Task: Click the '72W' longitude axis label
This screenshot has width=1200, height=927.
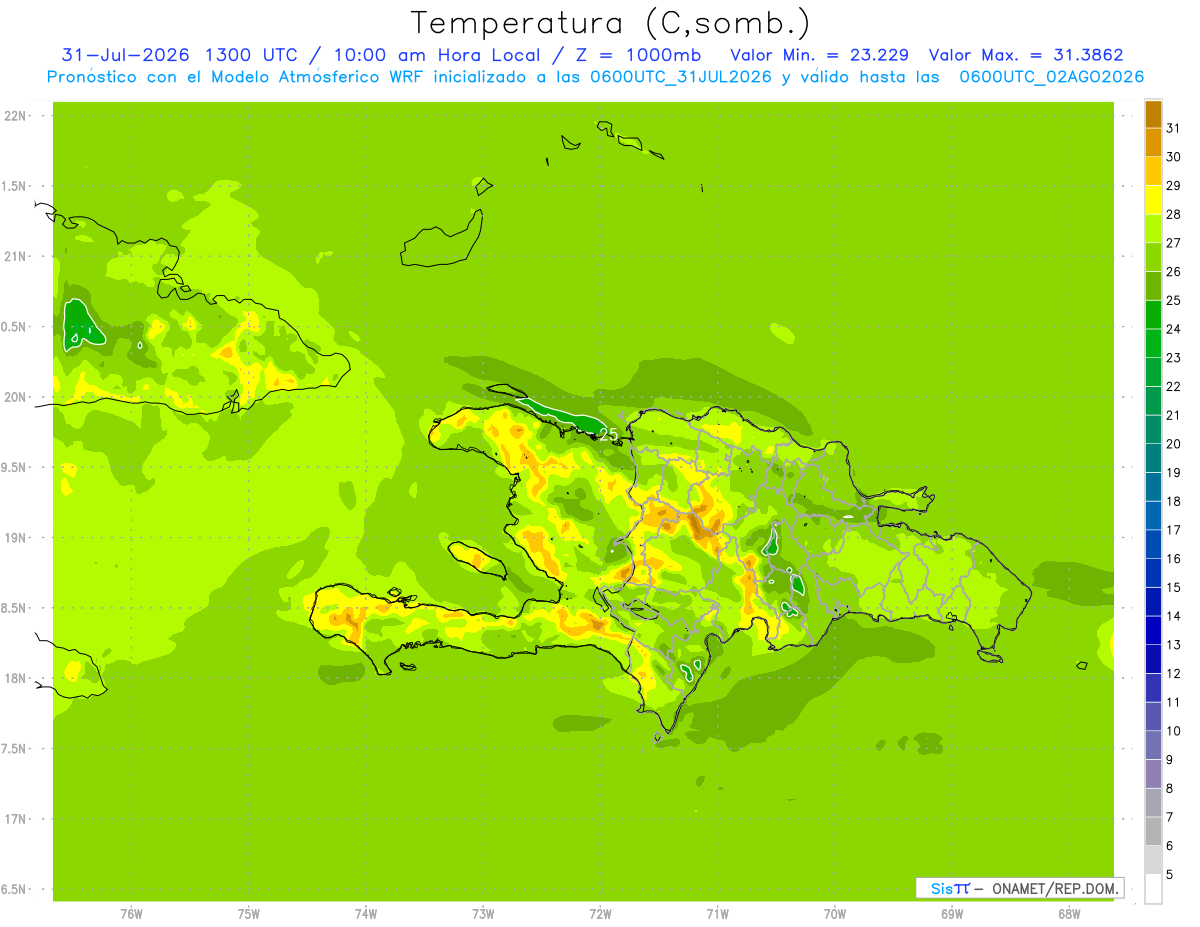Action: click(600, 914)
